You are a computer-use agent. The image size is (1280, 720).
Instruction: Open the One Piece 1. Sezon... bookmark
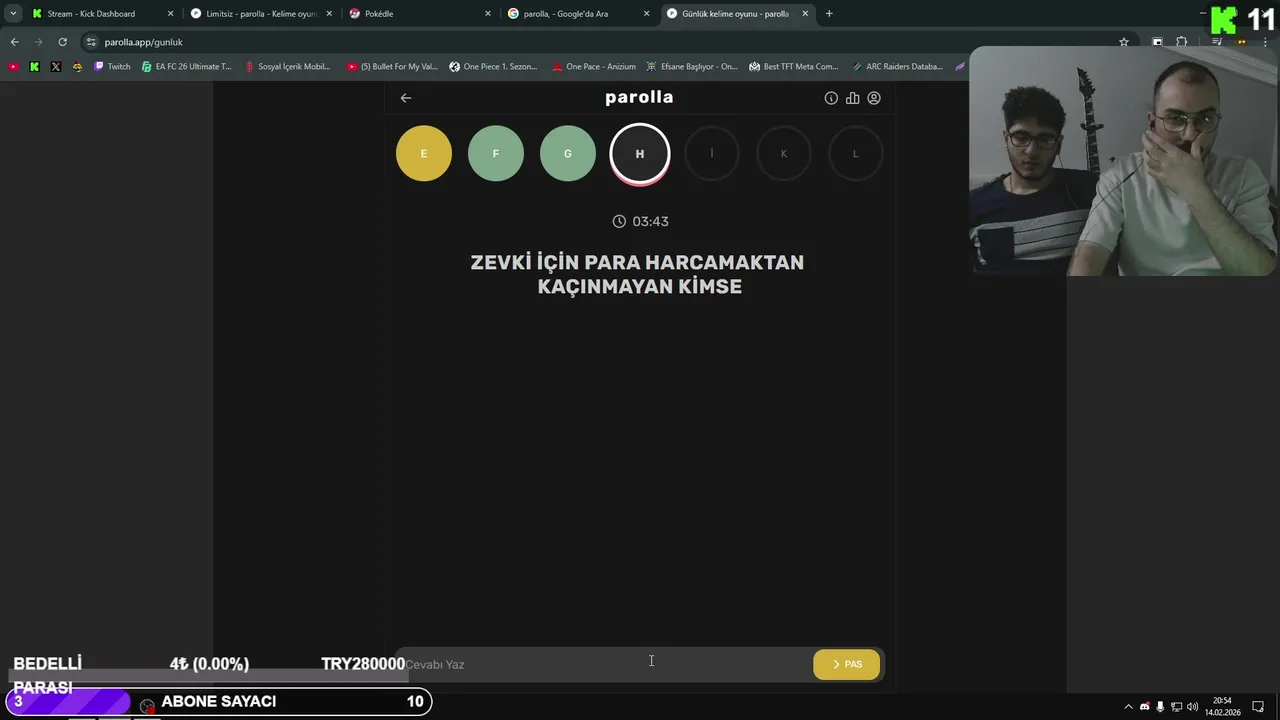pyautogui.click(x=494, y=67)
